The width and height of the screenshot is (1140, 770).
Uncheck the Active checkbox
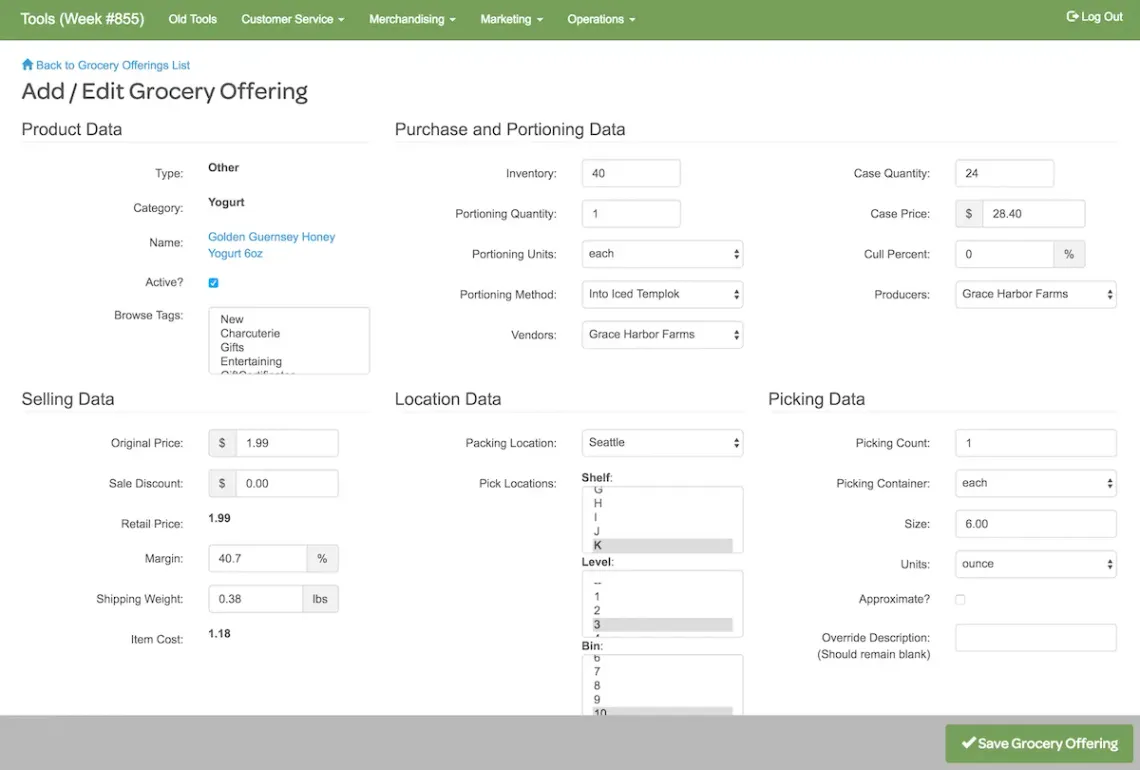pos(213,283)
